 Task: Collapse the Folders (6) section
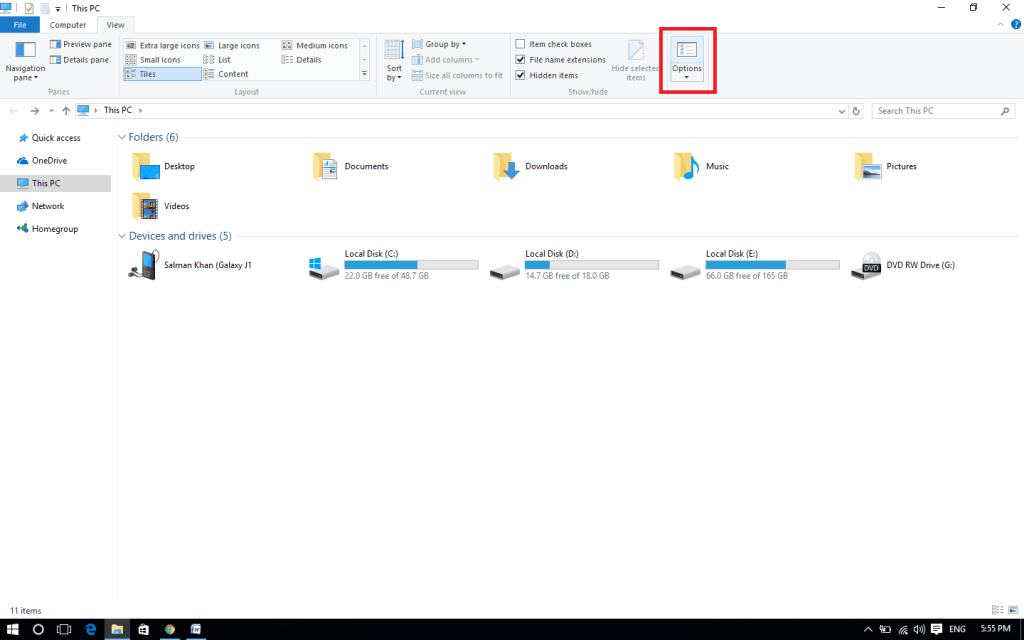point(122,137)
